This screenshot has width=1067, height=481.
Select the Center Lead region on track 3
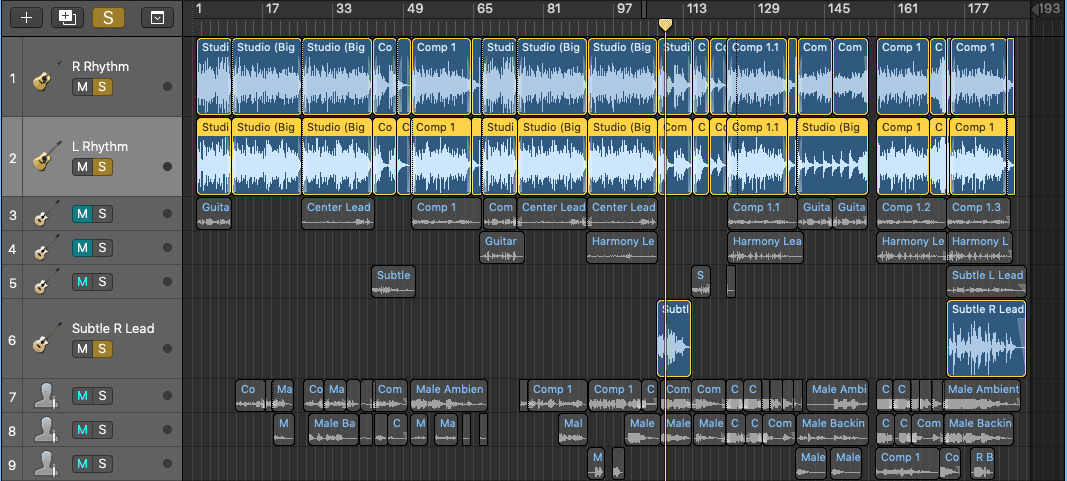point(338,213)
